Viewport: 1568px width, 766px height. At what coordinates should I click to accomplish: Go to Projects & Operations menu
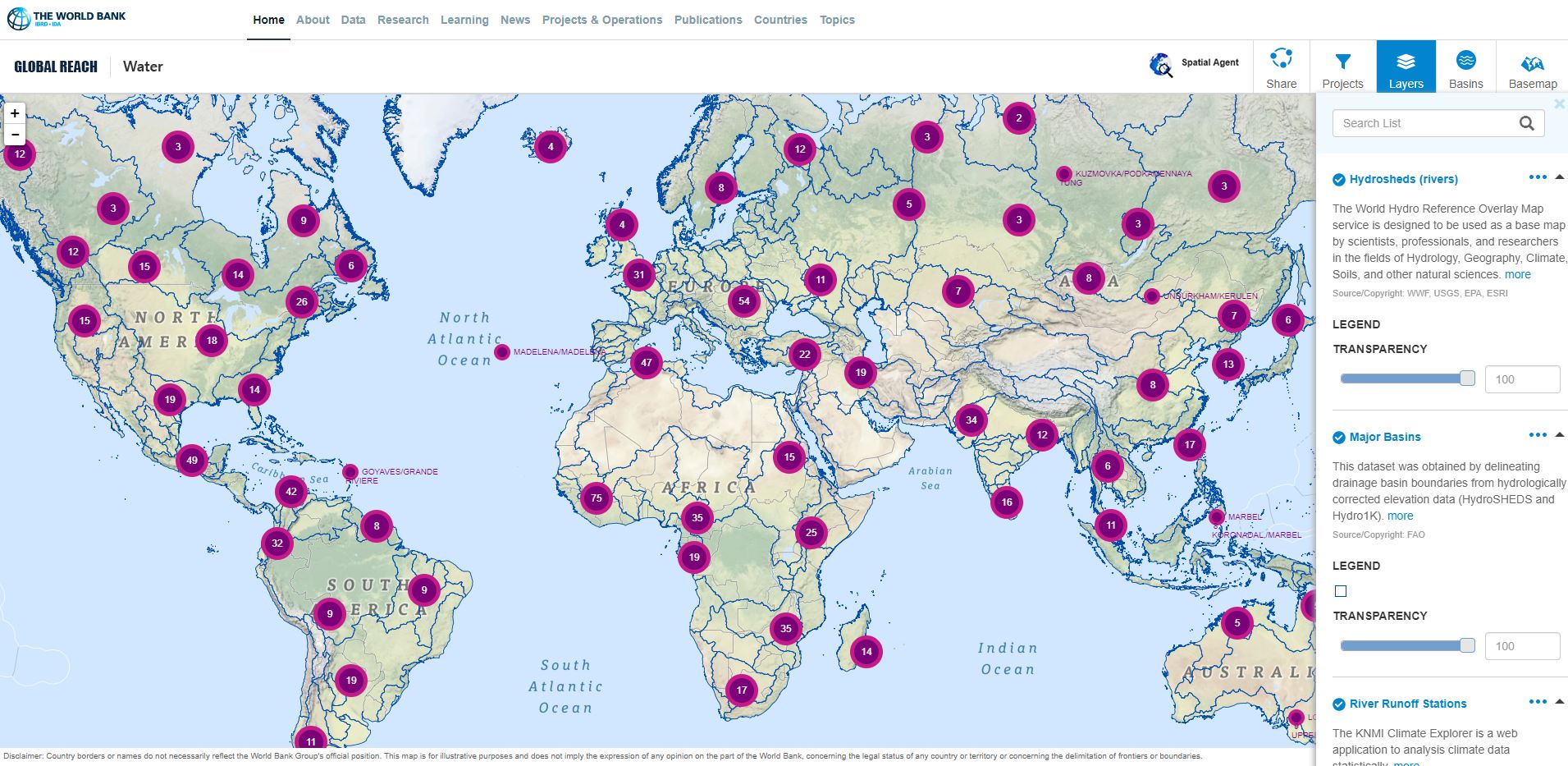tap(601, 20)
